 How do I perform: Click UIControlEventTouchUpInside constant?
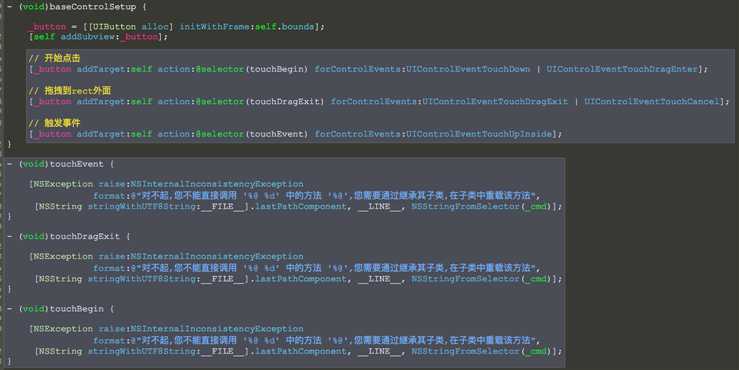(x=479, y=134)
